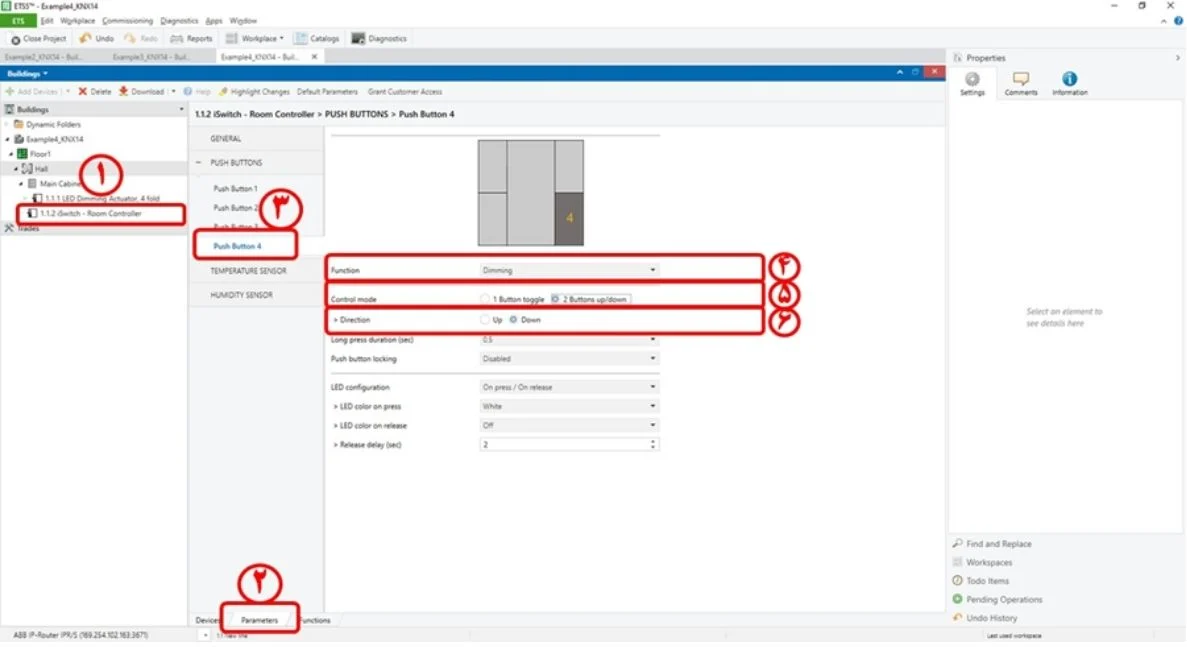Open the GENERAL parameter page
Screen dimensions: 1187x647
[226, 138]
